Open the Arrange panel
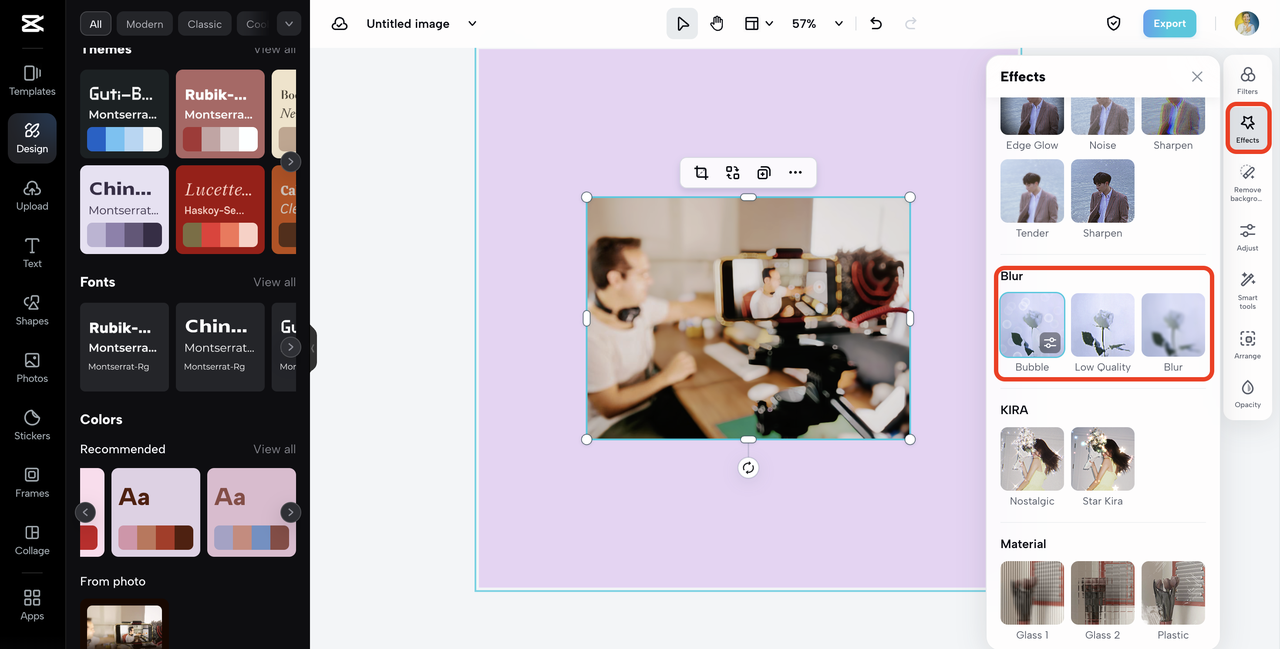Screen dimensions: 1280x649 click(x=1247, y=344)
